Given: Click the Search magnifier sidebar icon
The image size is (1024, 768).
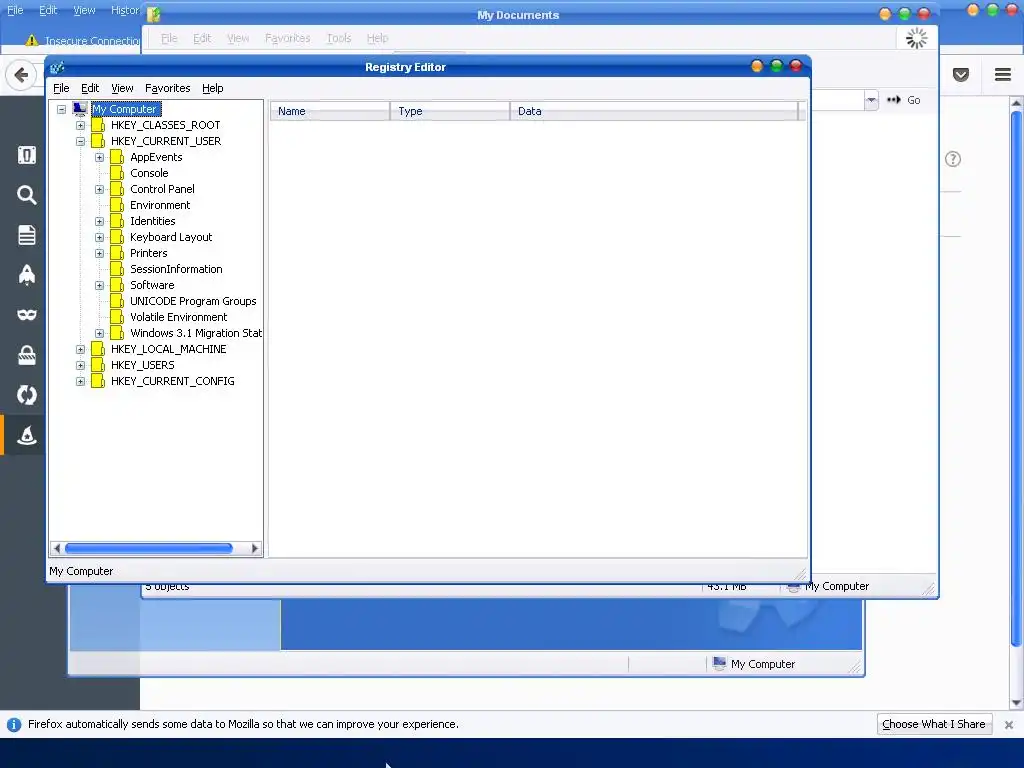Looking at the screenshot, I should (x=27, y=195).
